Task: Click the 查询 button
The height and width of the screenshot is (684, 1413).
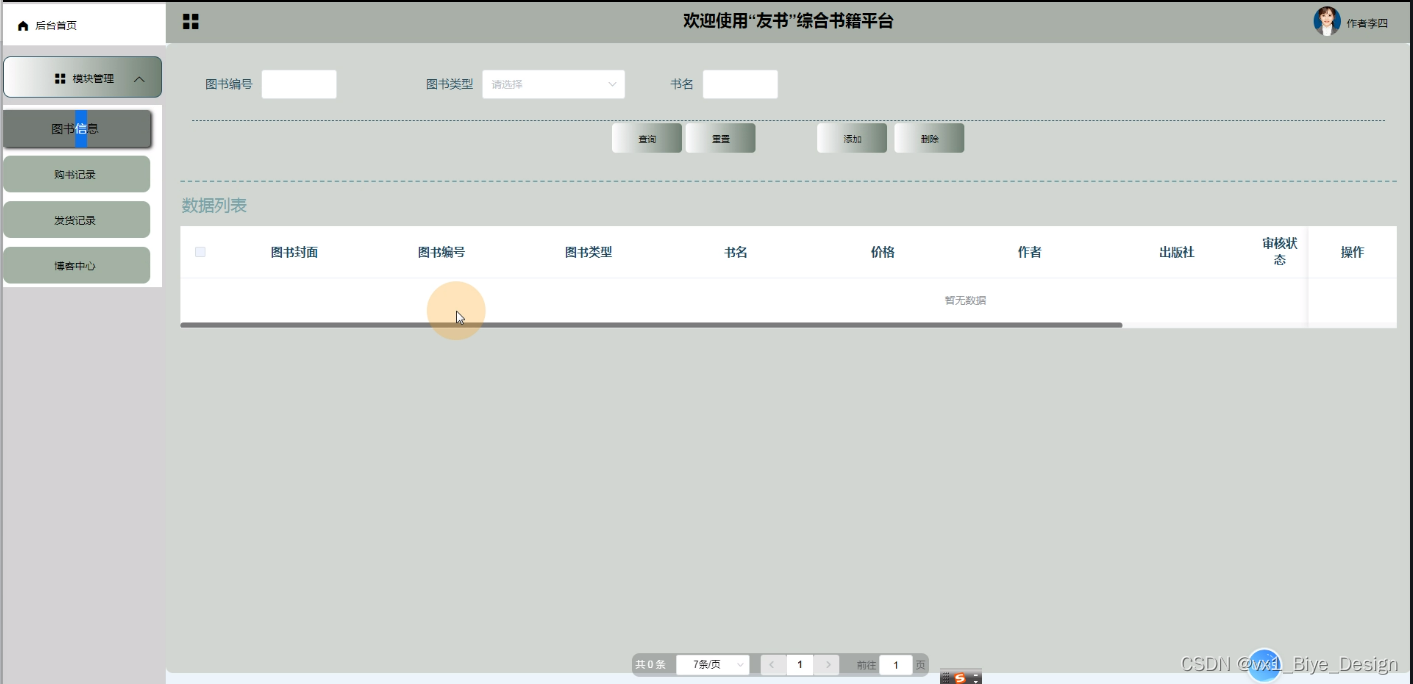Action: [x=647, y=139]
